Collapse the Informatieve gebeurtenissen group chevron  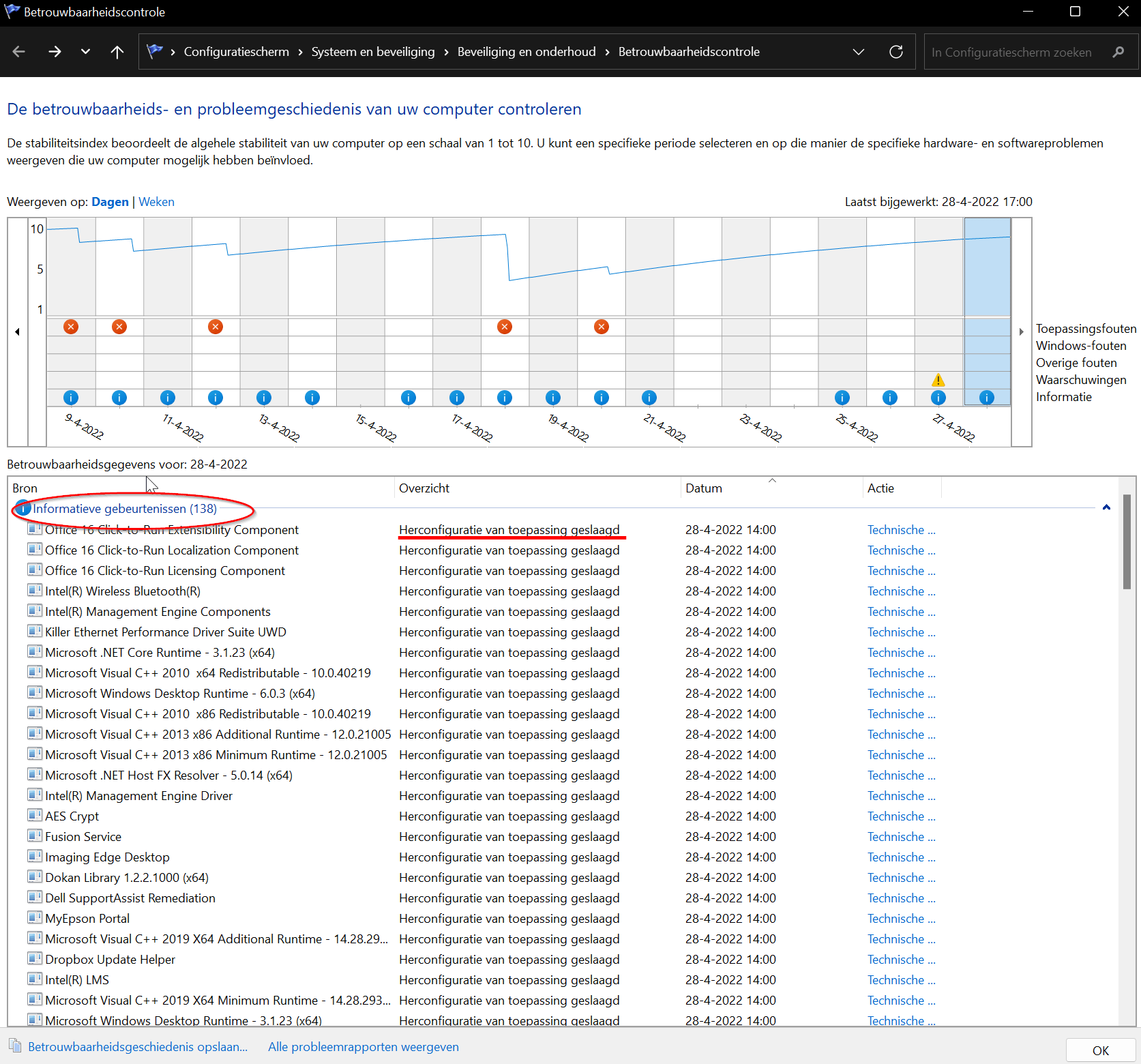tap(1106, 507)
